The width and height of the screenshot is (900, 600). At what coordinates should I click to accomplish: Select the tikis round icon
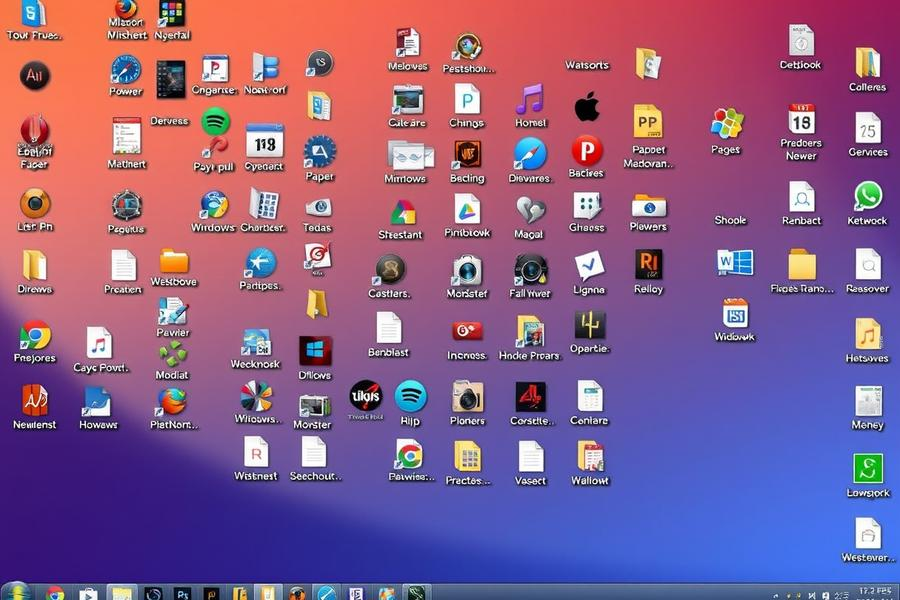coord(366,396)
